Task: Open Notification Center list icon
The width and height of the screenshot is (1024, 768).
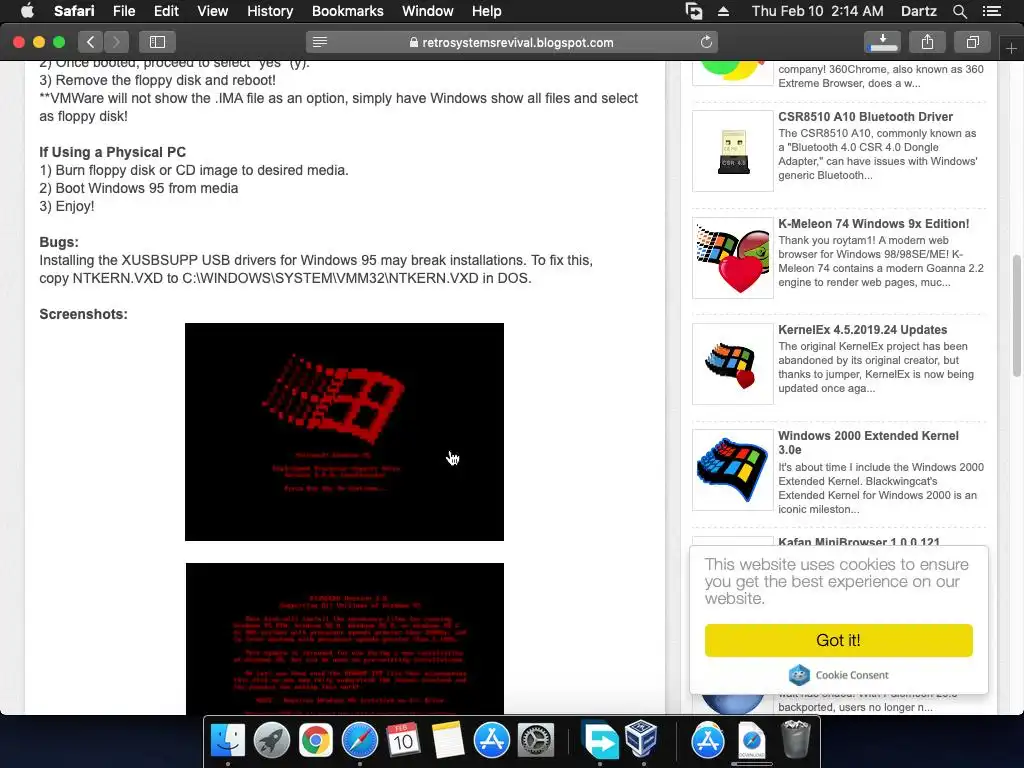Action: 991,11
